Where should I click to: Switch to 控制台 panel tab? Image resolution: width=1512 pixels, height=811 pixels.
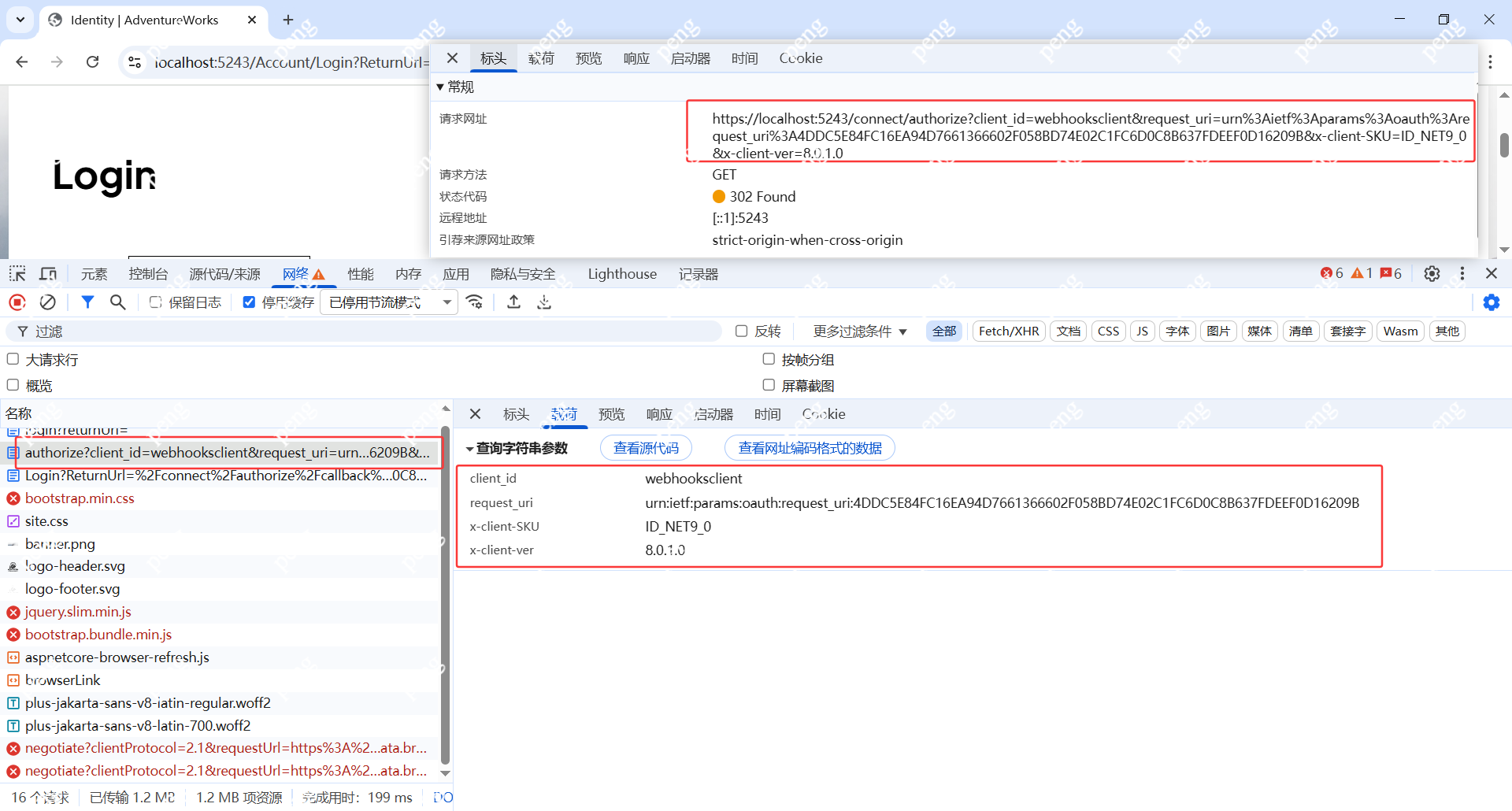click(148, 274)
